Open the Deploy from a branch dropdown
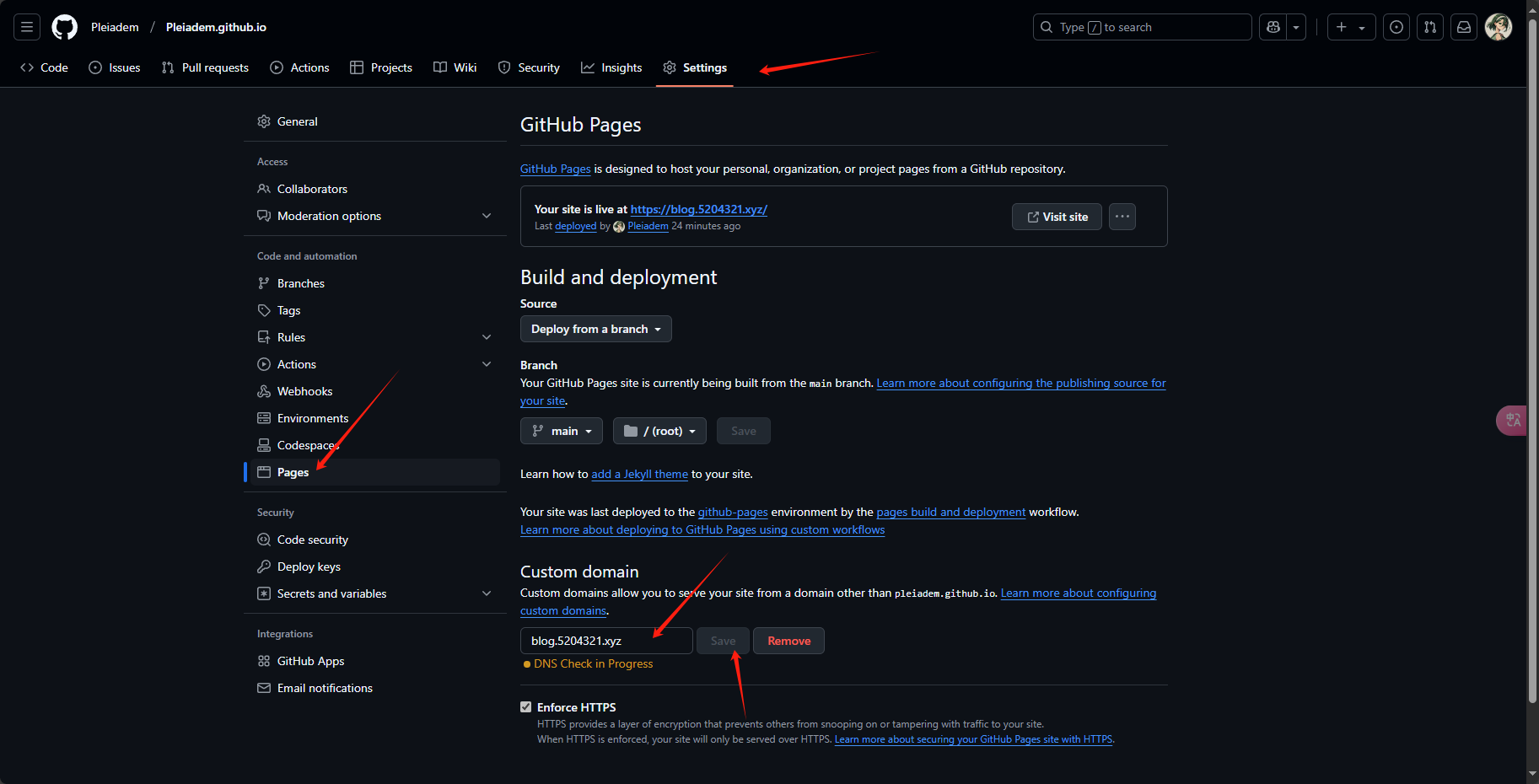Viewport: 1539px width, 784px height. coord(595,329)
